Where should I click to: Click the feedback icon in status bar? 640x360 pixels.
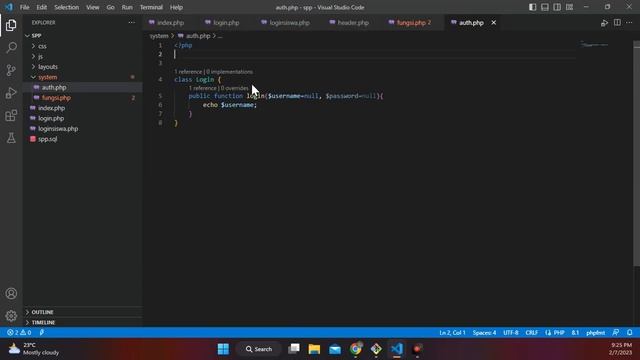[616, 333]
